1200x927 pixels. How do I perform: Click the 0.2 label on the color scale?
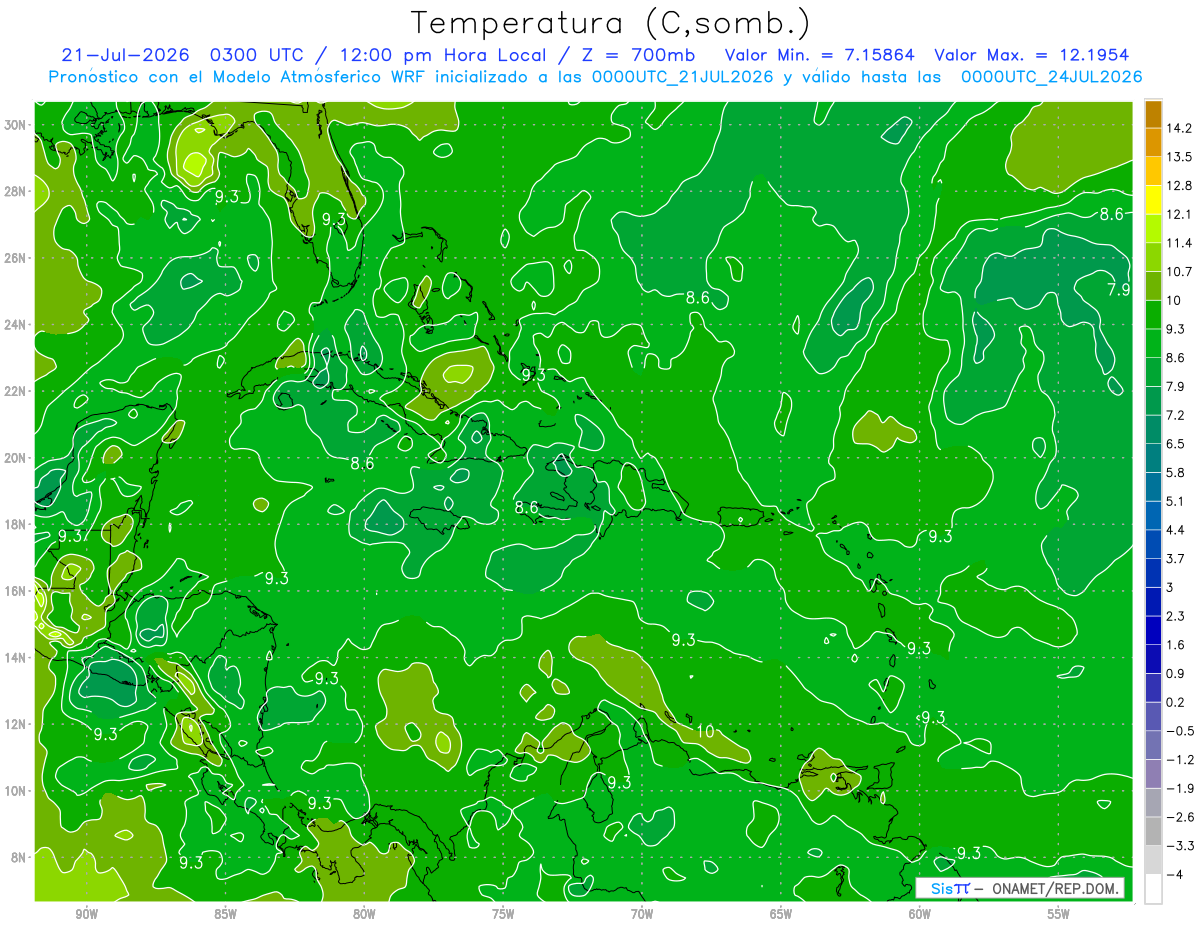1175,702
